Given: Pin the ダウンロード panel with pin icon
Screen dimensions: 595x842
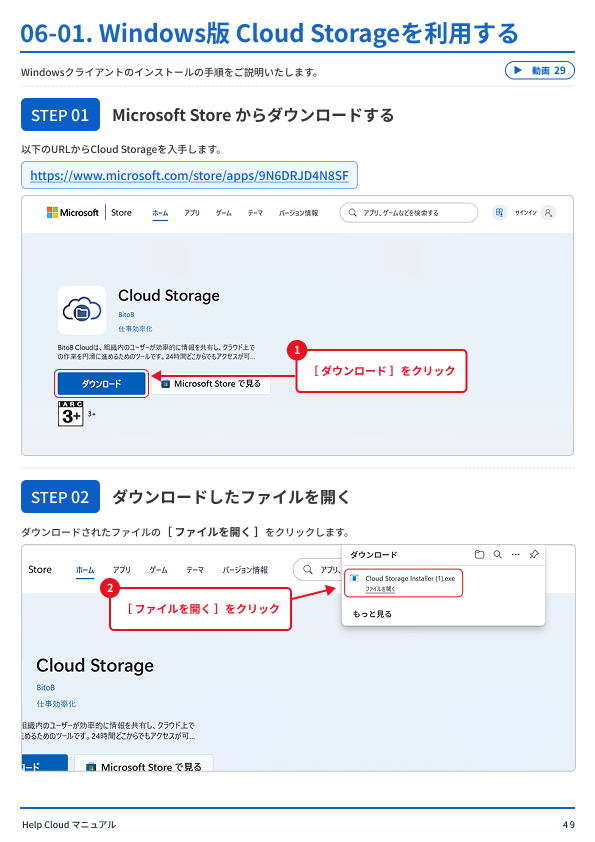Looking at the screenshot, I should 534,555.
